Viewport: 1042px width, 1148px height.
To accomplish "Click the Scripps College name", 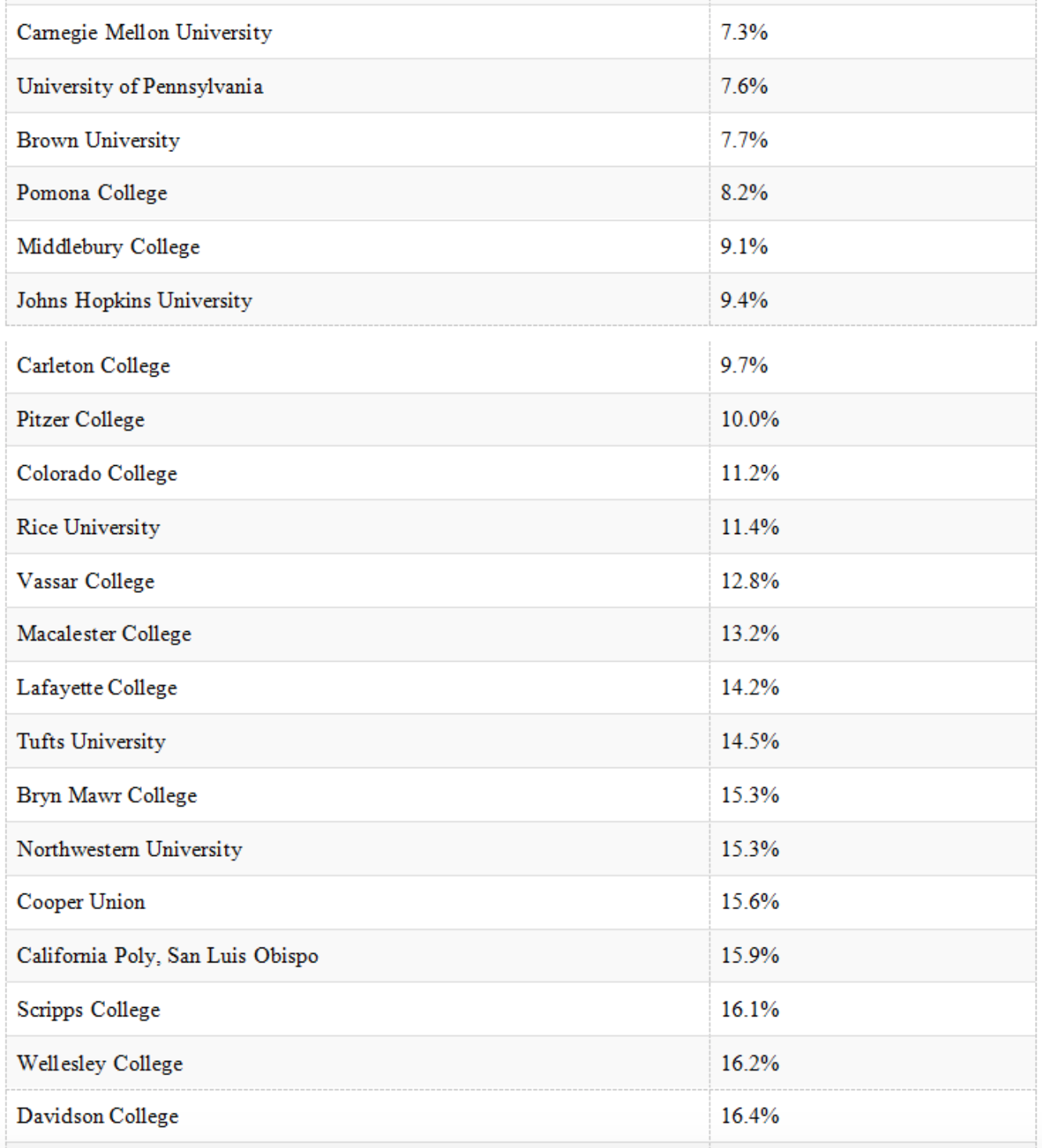I will [x=88, y=1010].
